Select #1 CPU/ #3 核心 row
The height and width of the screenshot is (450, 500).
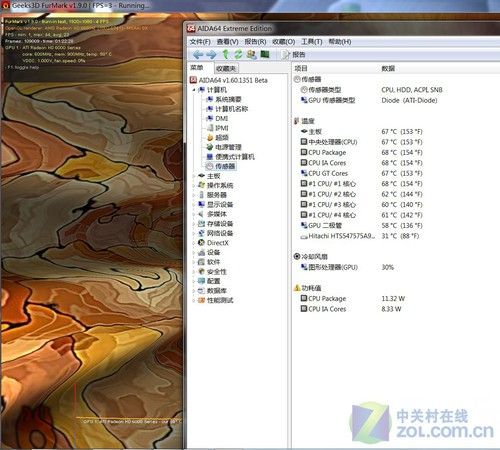click(x=361, y=204)
